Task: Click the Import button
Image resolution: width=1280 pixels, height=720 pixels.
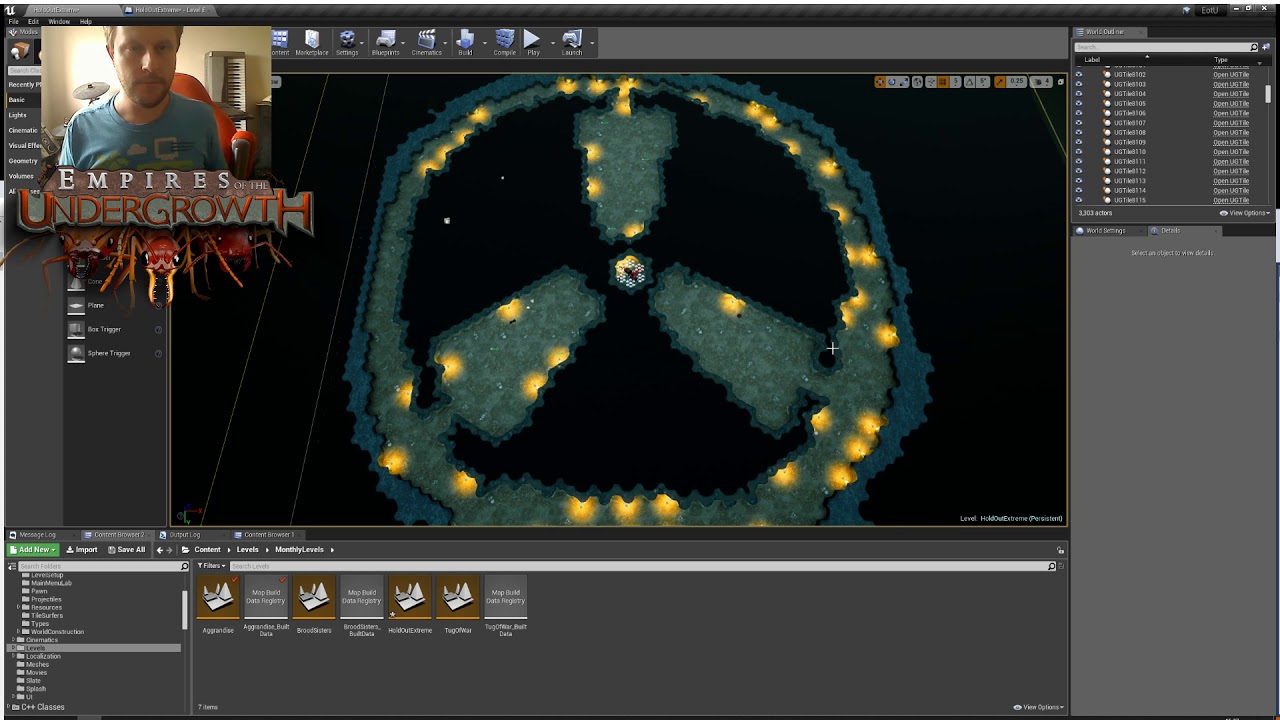Action: 82,550
